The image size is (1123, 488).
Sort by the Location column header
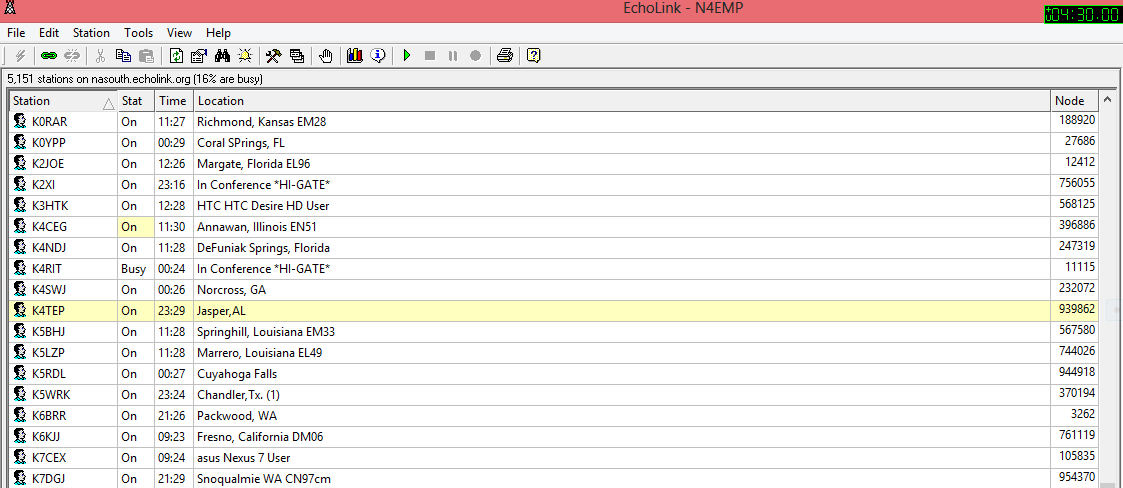pos(622,101)
